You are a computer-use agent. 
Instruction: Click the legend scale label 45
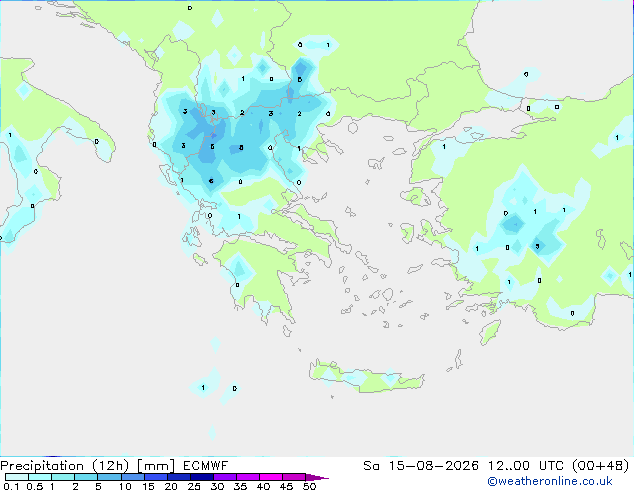(287, 486)
